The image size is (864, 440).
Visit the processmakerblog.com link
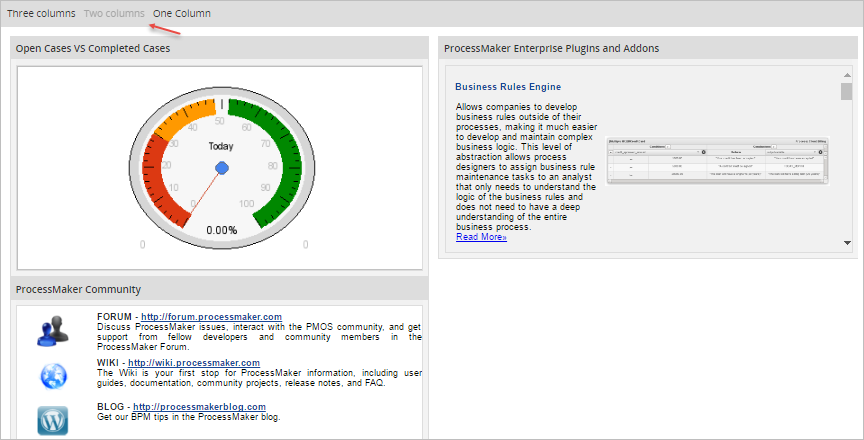coord(199,407)
